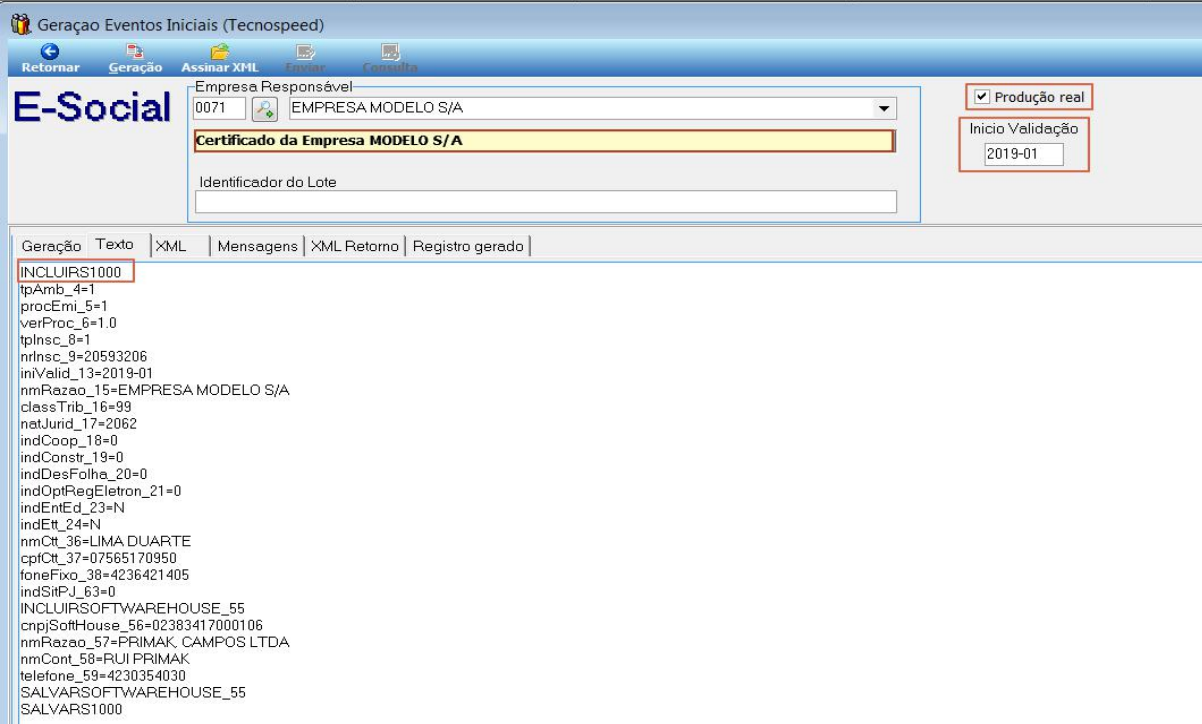Click the foneFixo_38=4236421405 line
This screenshot has height=724, width=1202.
pyautogui.click(x=104, y=575)
